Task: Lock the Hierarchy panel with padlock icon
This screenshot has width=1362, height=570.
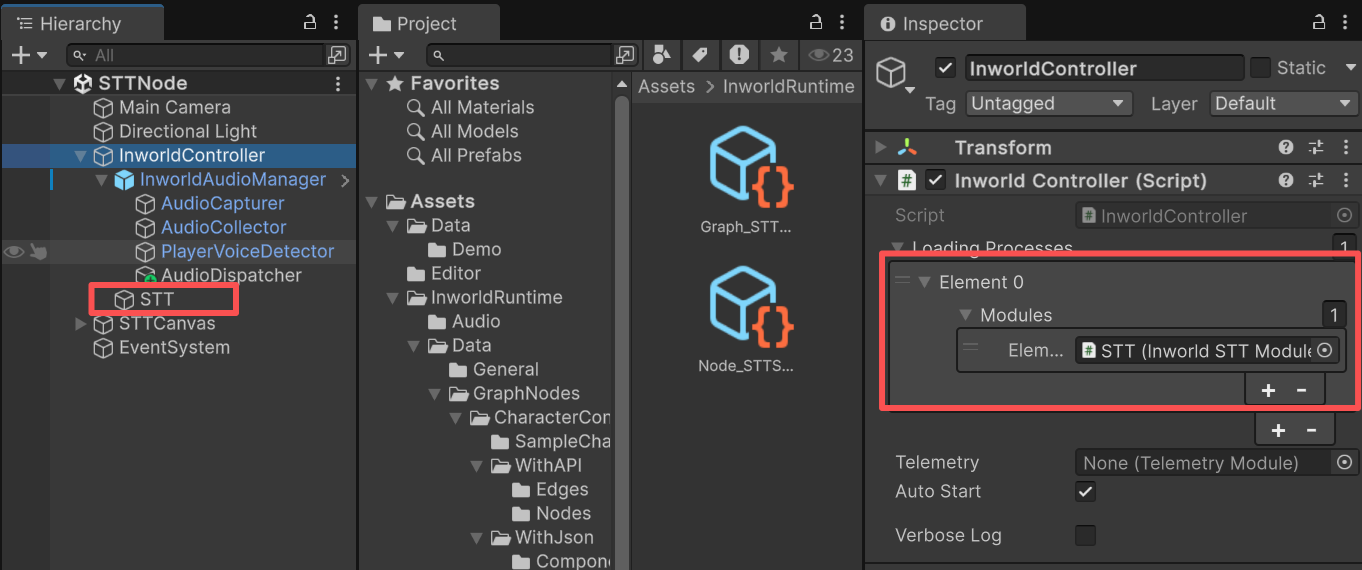Action: pos(311,22)
